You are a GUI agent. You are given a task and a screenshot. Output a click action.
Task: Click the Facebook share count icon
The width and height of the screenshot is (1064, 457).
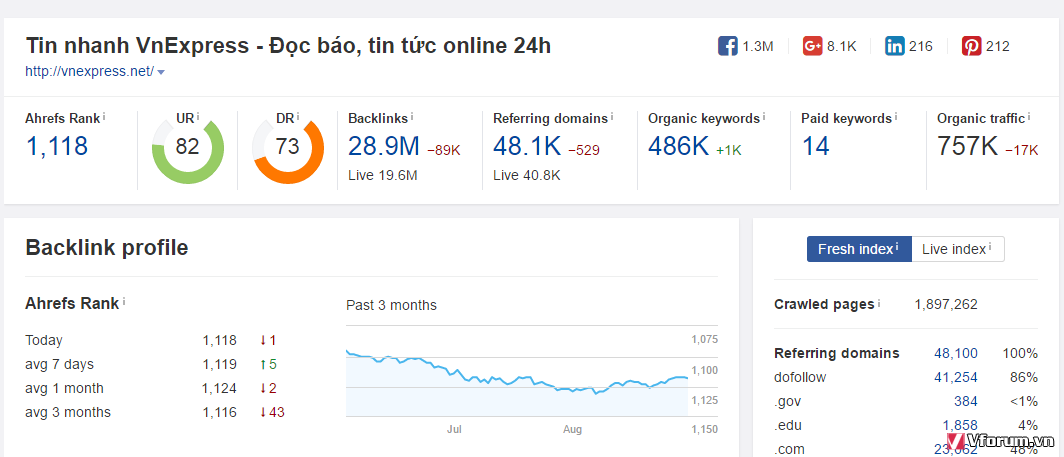pos(727,46)
